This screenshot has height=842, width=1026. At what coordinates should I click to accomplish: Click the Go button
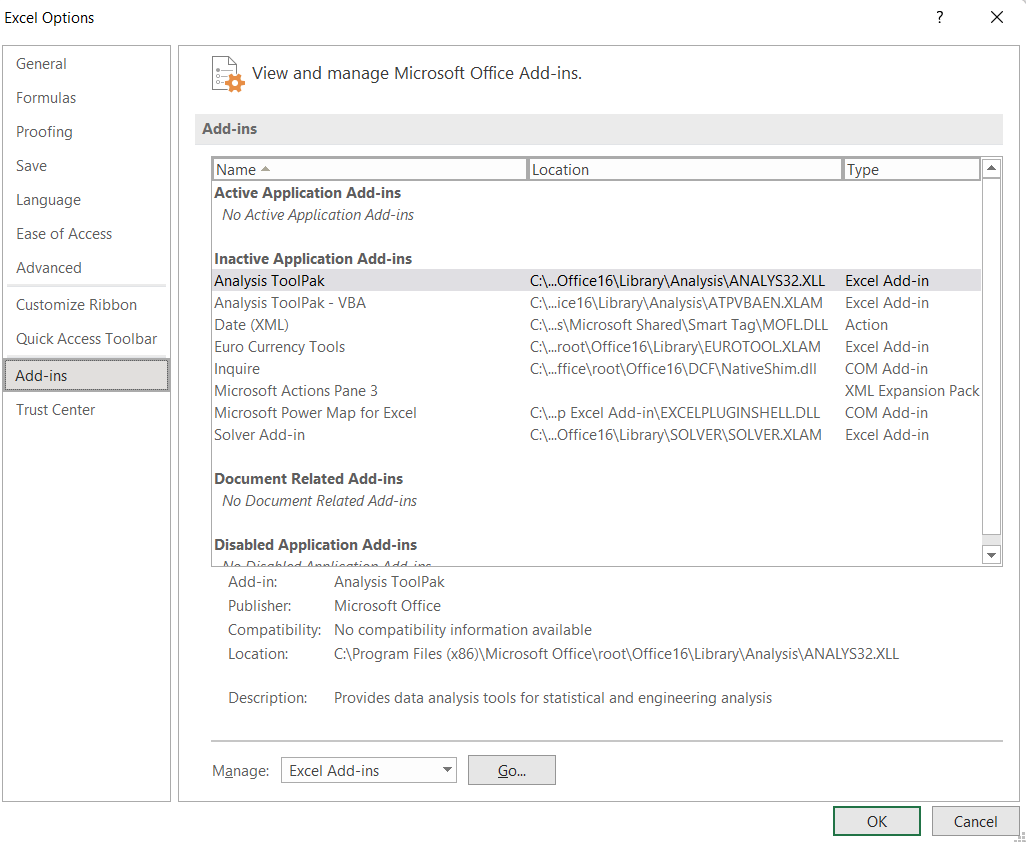(511, 770)
